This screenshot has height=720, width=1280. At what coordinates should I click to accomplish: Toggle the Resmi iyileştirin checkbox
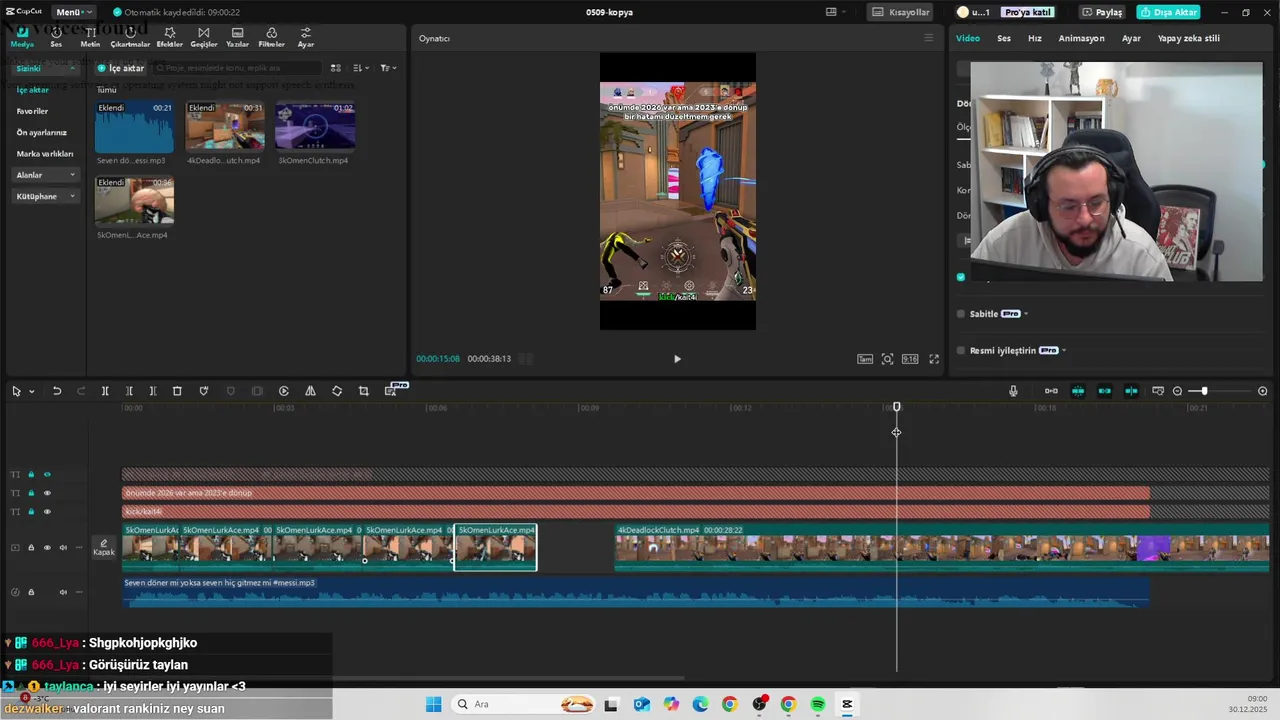(x=961, y=351)
